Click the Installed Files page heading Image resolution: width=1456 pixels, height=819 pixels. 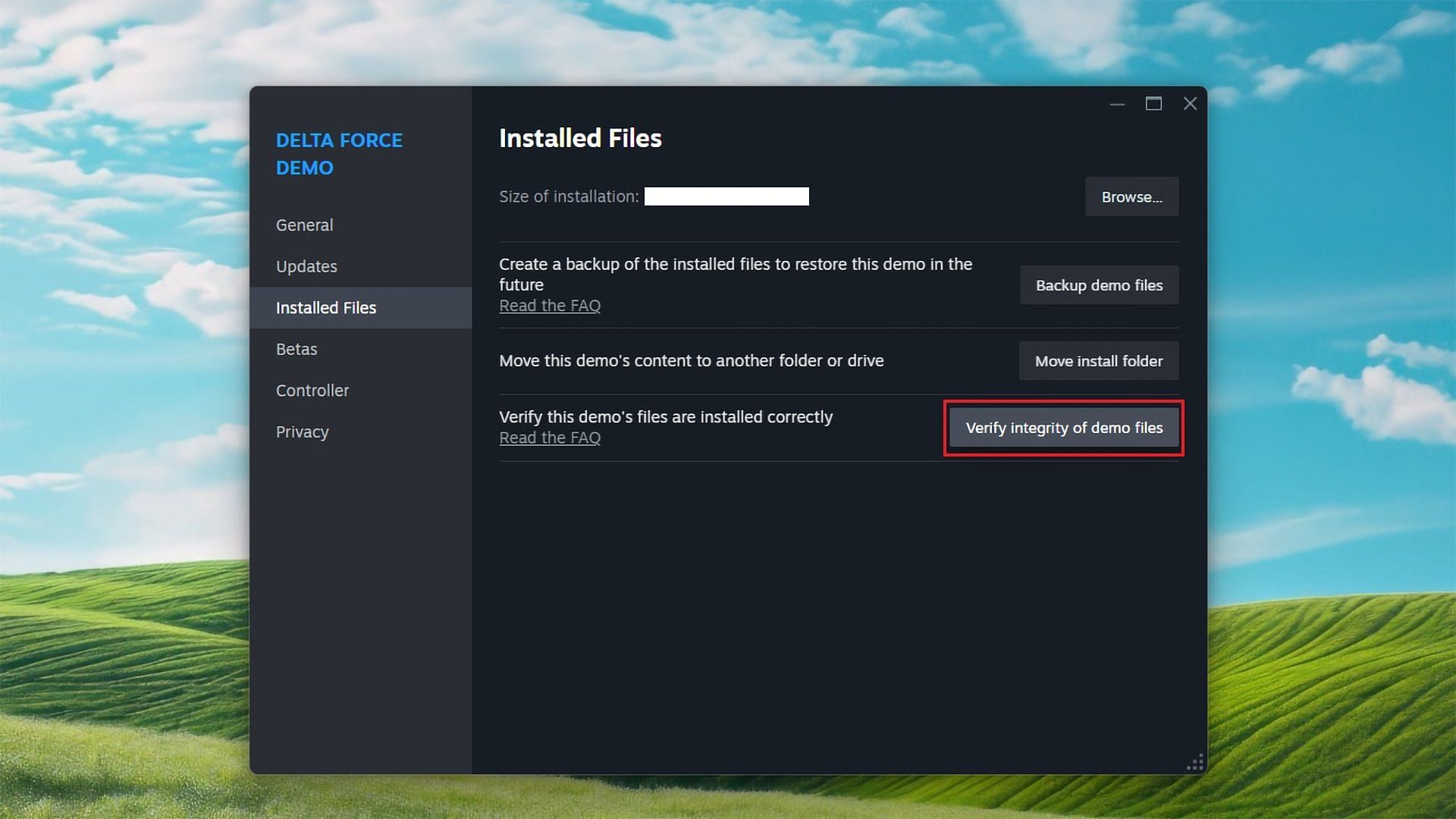coord(580,138)
